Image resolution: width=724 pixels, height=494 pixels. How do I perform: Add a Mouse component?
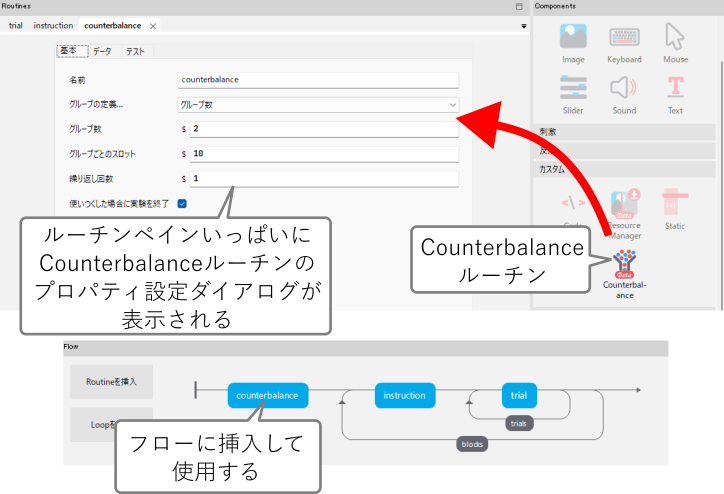(x=675, y=43)
